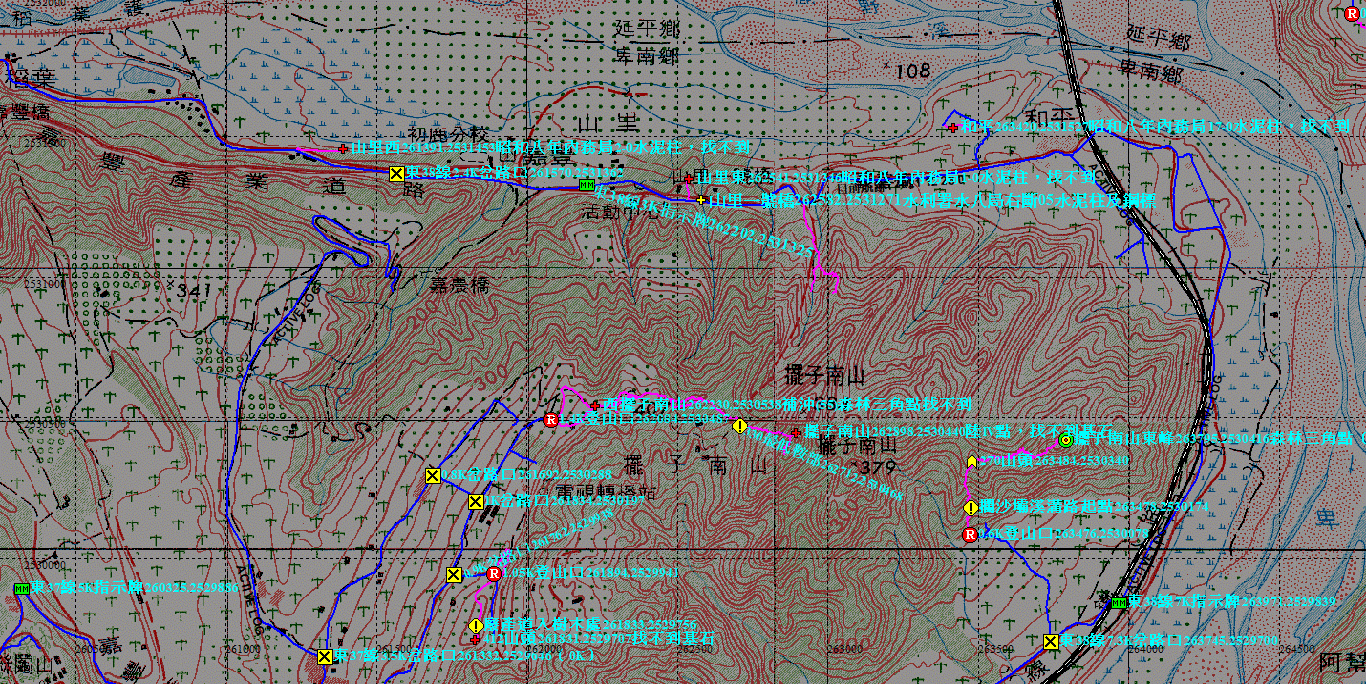Click the red R marker at 0.6K登山口

coord(969,535)
